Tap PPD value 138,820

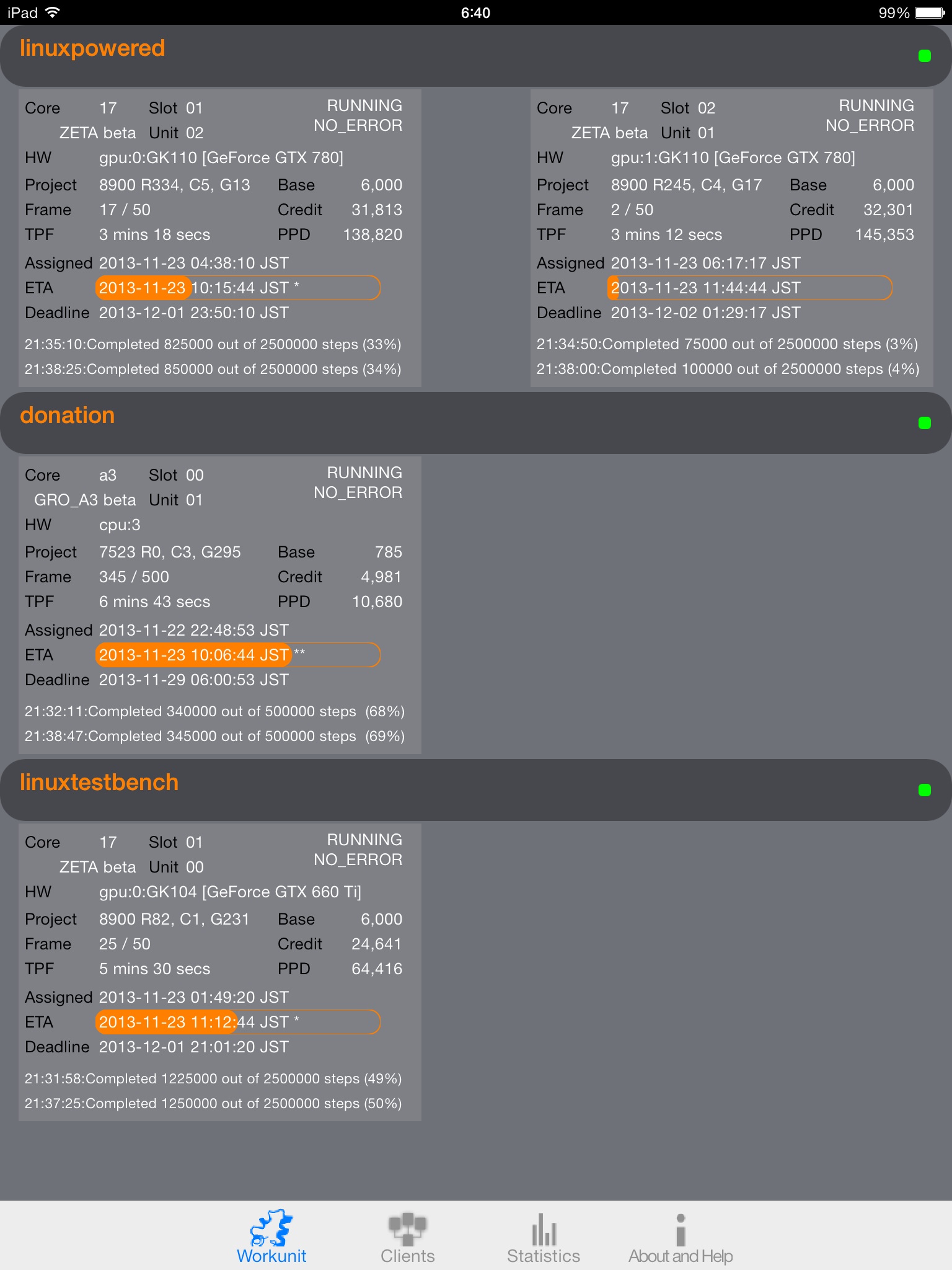click(x=372, y=234)
